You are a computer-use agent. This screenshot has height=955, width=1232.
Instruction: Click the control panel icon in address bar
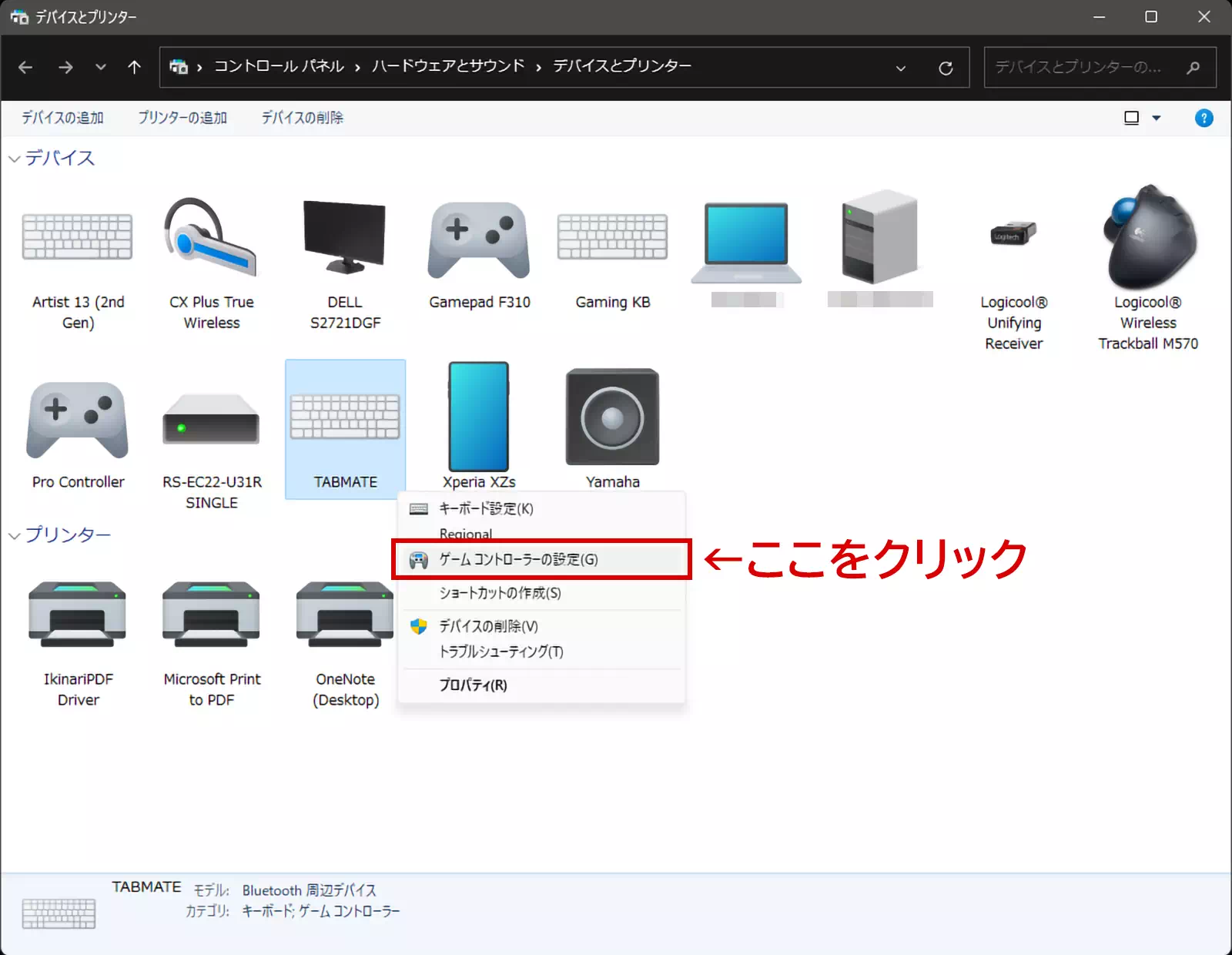tap(179, 67)
